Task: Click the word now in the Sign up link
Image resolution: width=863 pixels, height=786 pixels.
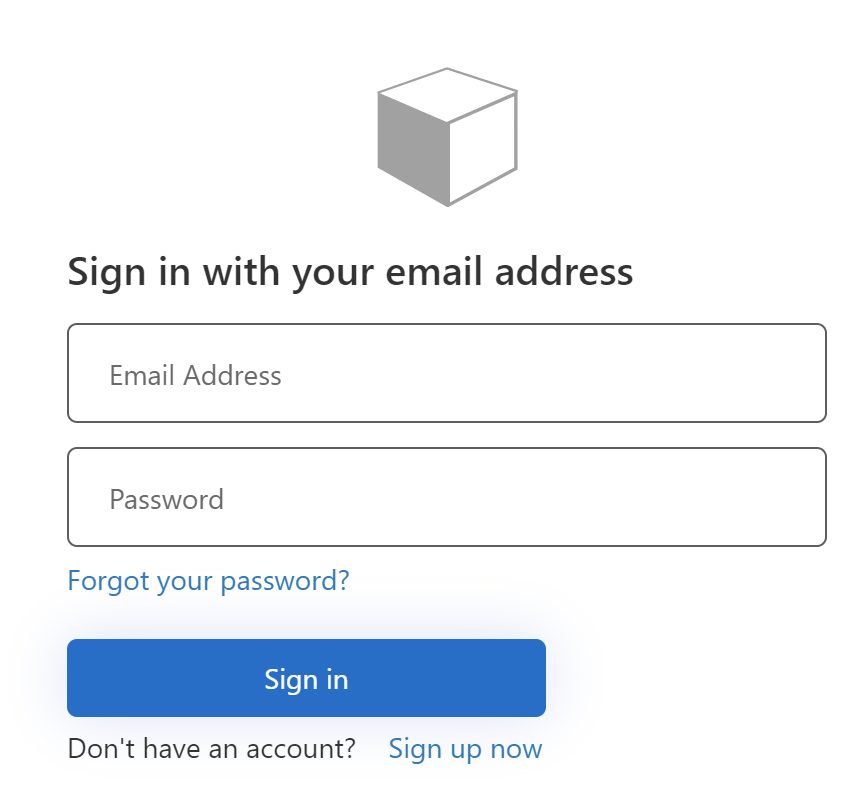Action: point(520,748)
